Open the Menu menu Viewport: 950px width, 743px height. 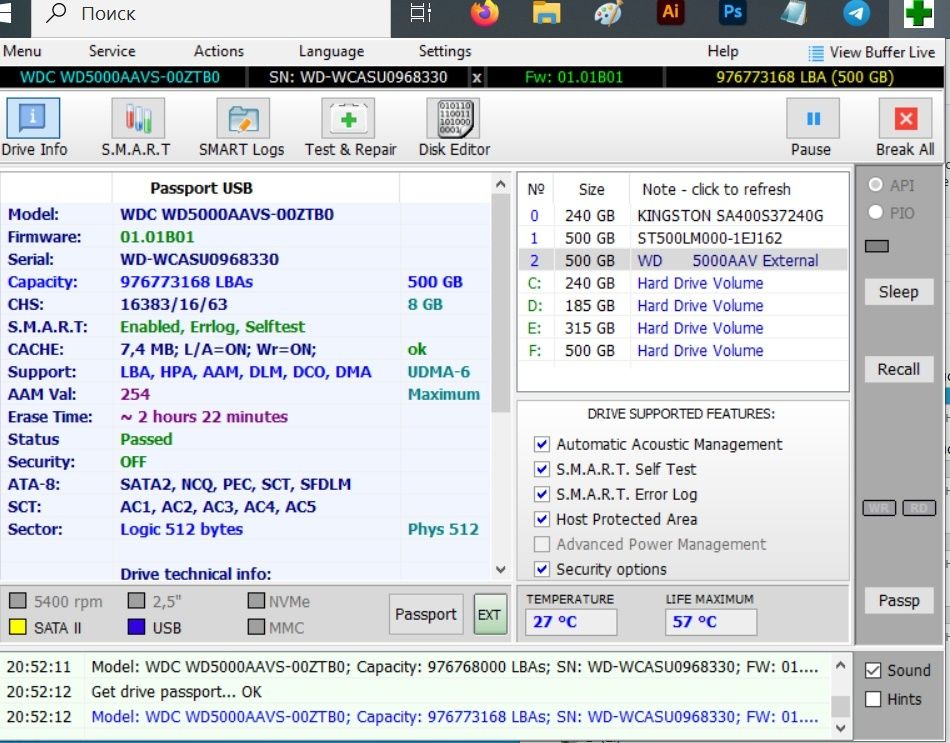pyautogui.click(x=22, y=51)
